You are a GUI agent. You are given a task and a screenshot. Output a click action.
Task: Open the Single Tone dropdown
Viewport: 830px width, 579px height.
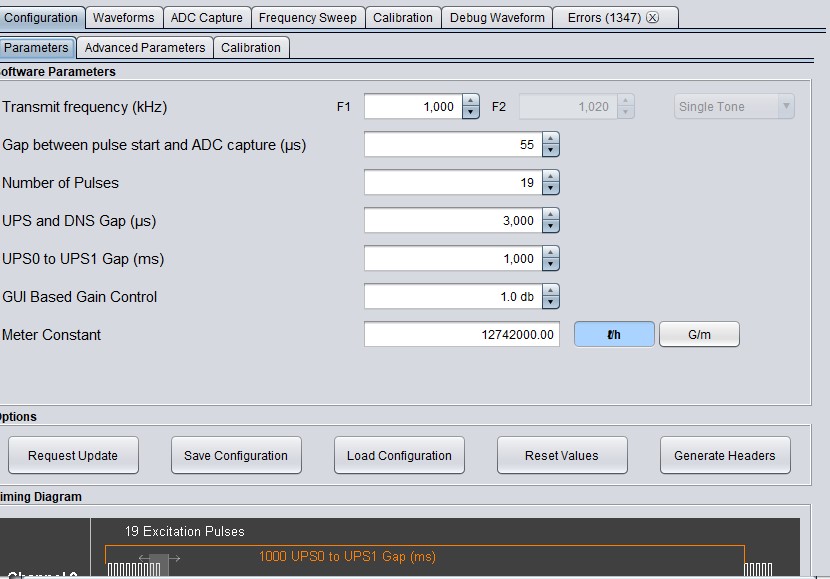[x=734, y=106]
